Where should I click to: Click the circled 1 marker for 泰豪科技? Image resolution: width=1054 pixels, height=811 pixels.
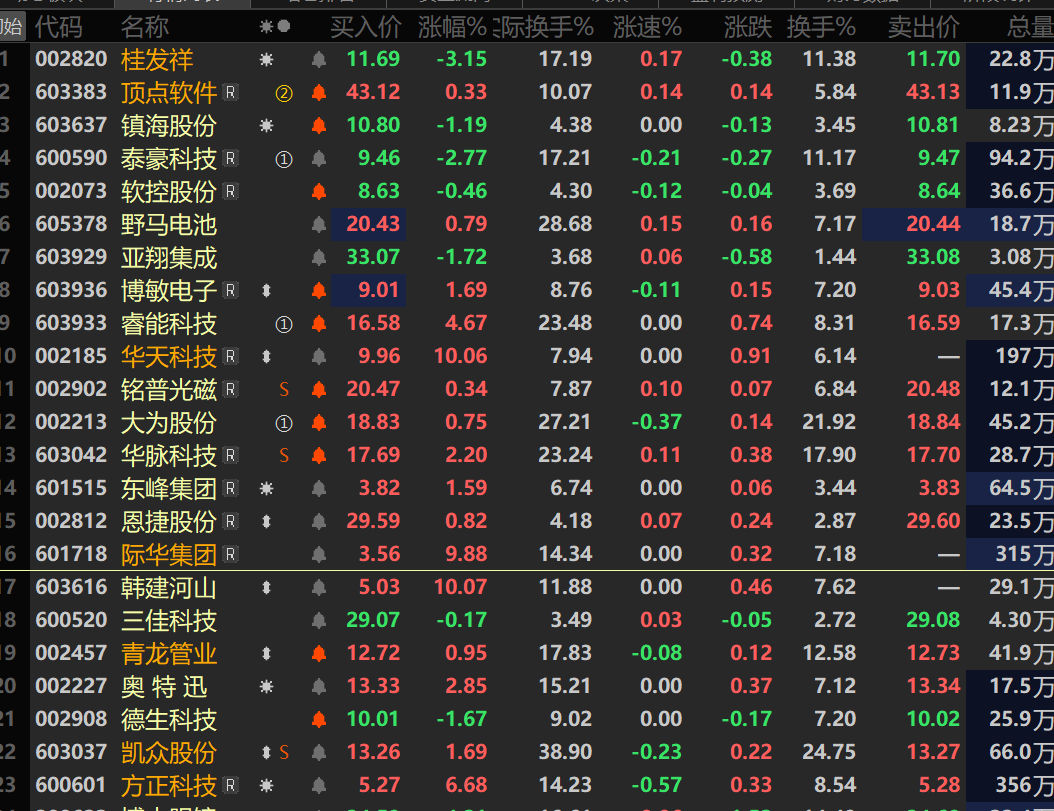[284, 159]
